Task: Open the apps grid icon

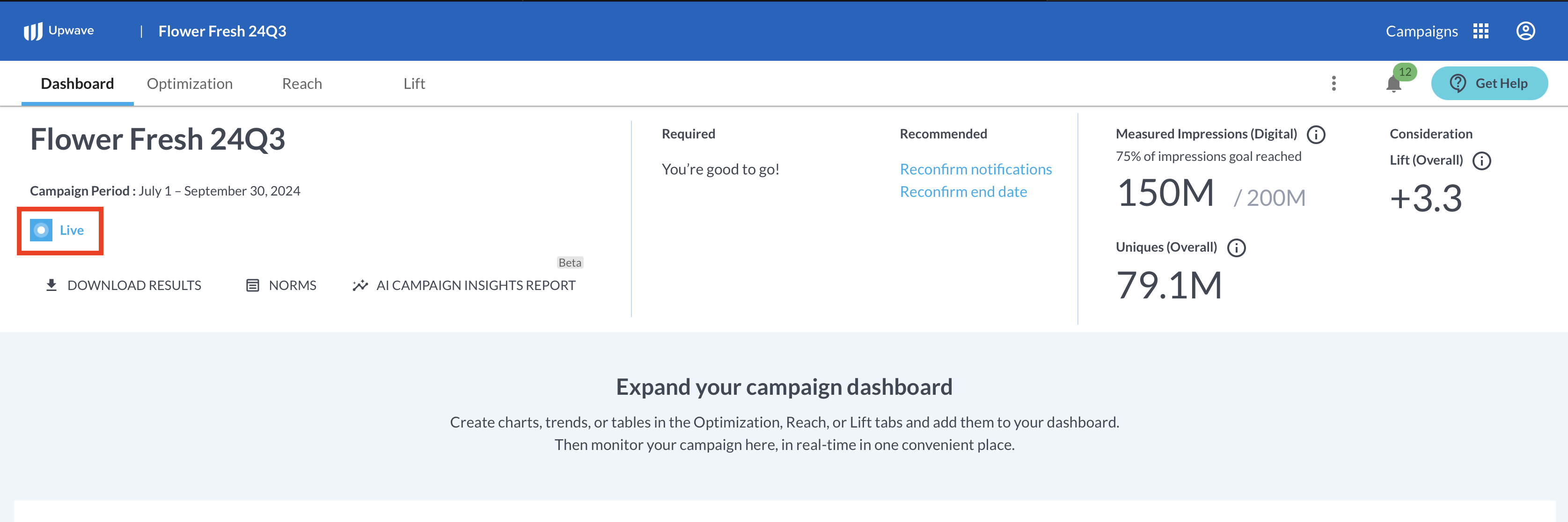Action: pyautogui.click(x=1480, y=31)
